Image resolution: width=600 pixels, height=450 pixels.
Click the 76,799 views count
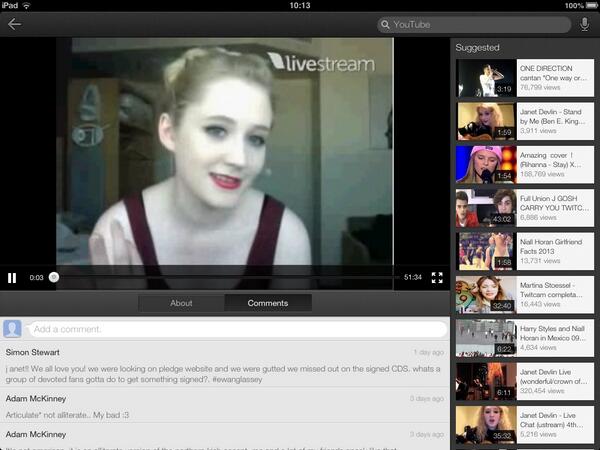(540, 88)
